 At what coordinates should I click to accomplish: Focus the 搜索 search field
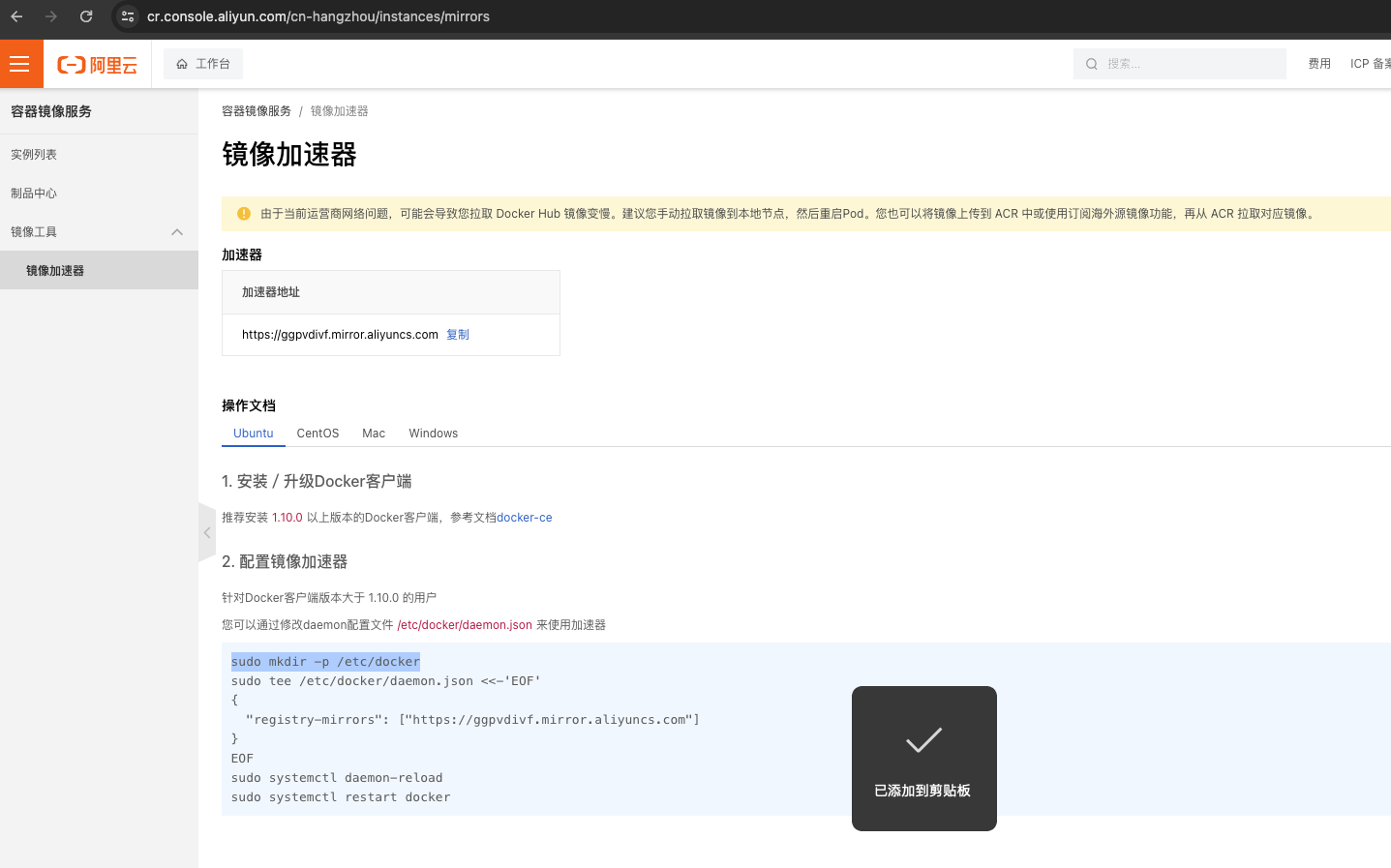pyautogui.click(x=1180, y=64)
